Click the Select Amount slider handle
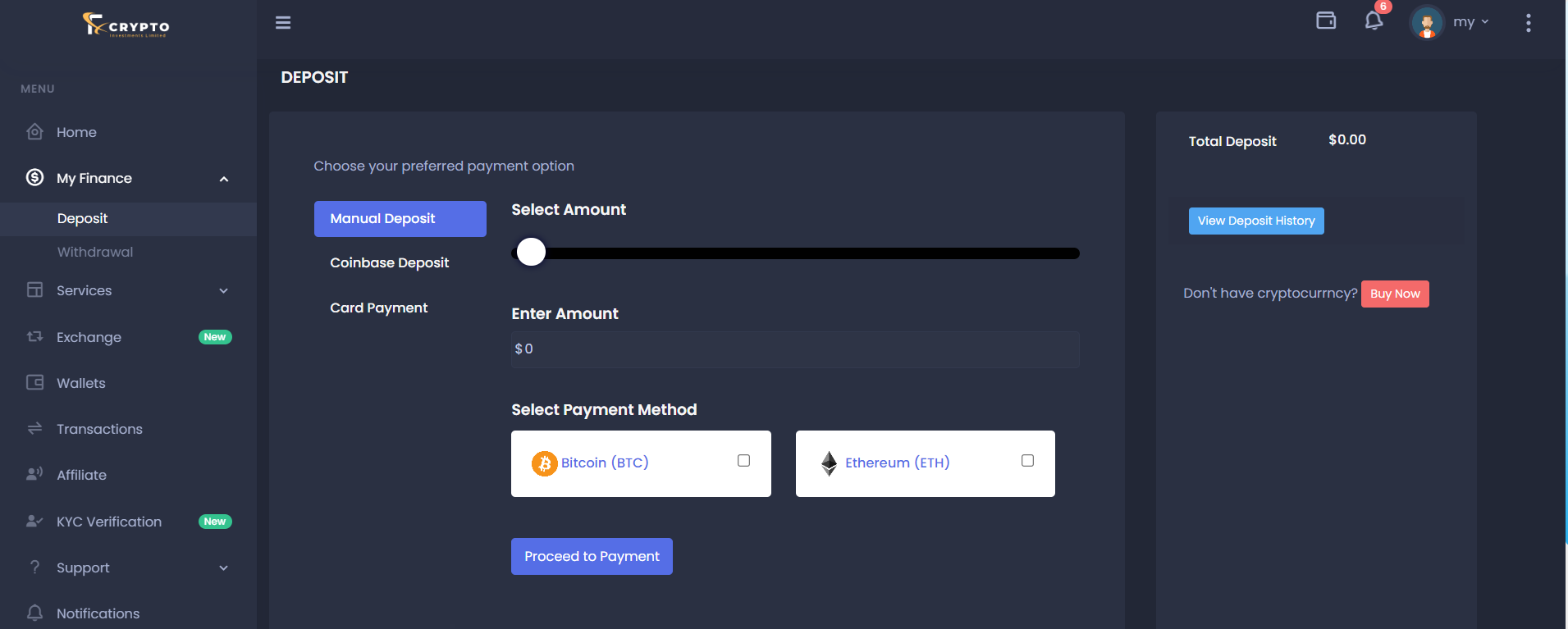 point(531,252)
